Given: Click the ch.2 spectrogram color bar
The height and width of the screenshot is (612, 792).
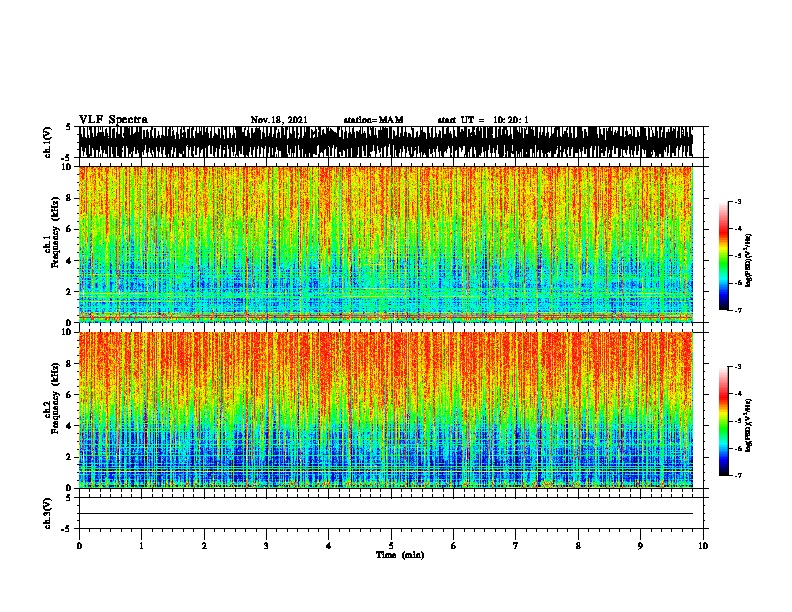Looking at the screenshot, I should click(724, 421).
